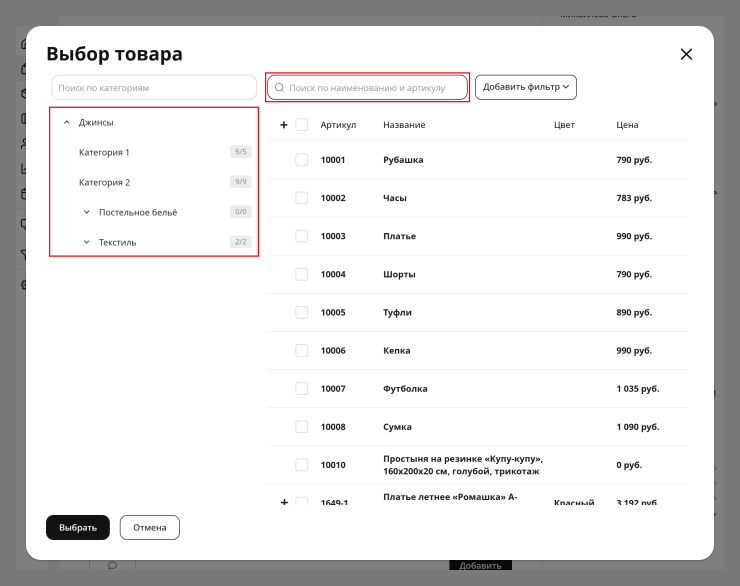Expand all rows with header plus icon
740x586 pixels.
284,125
